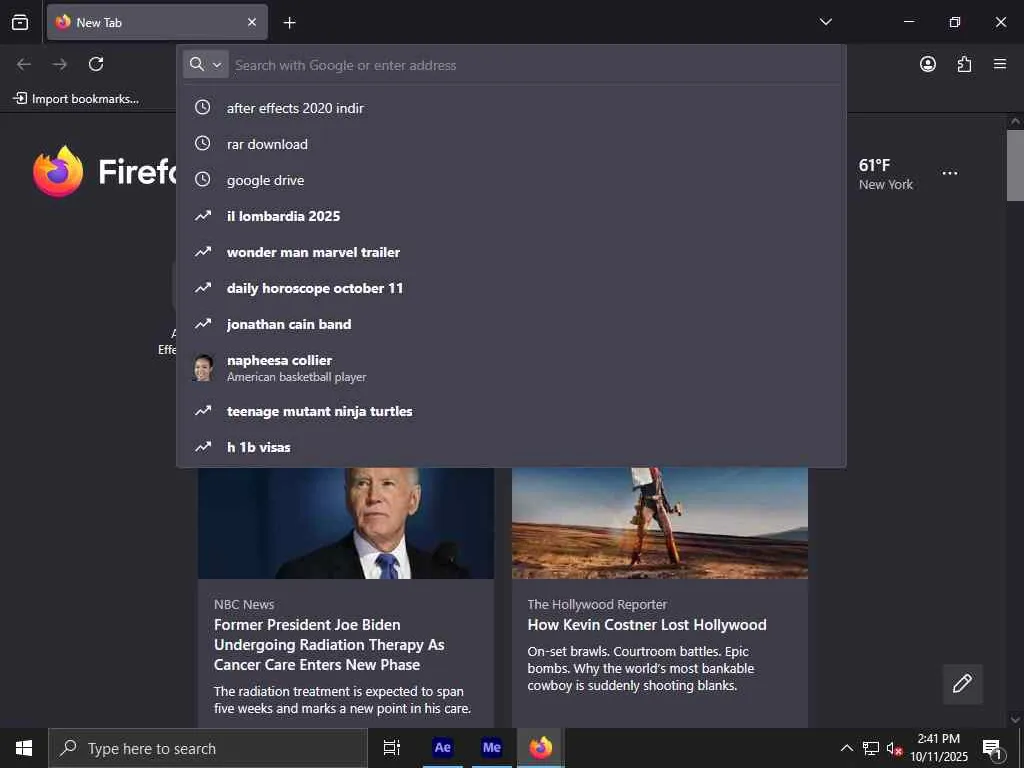1024x768 pixels.
Task: Choose 'teenage mutant ninja turtles' suggestion
Action: pyautogui.click(x=511, y=411)
